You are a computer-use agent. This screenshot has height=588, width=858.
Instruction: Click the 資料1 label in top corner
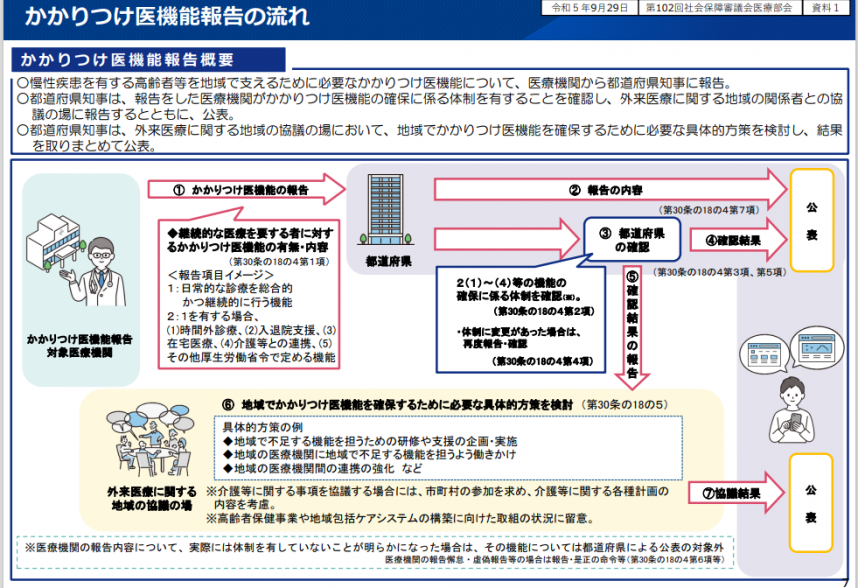coord(826,9)
